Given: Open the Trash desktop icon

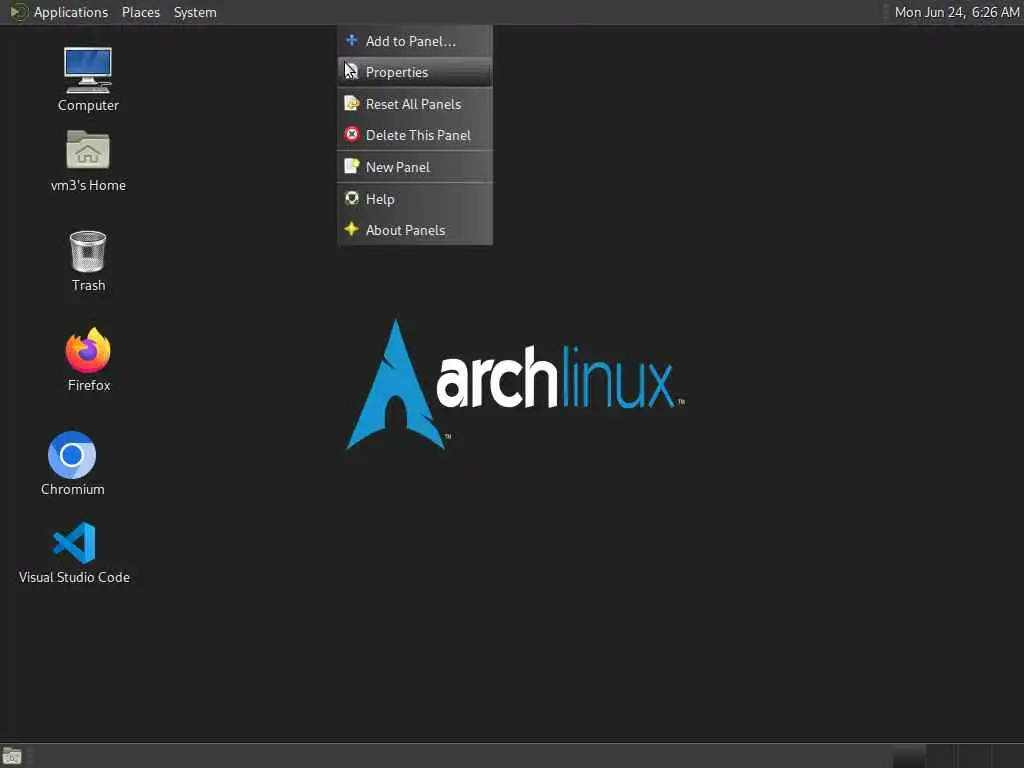Looking at the screenshot, I should [88, 261].
